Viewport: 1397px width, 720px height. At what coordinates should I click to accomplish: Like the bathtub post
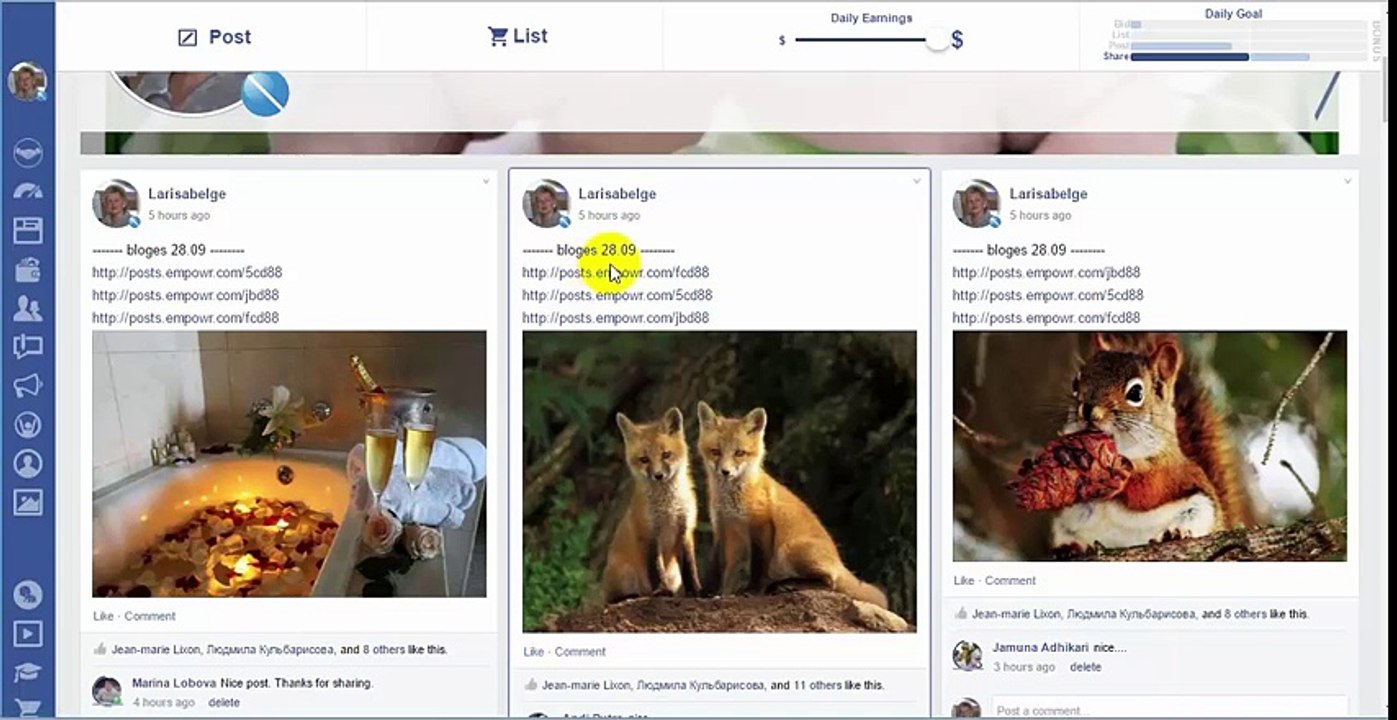pyautogui.click(x=103, y=616)
